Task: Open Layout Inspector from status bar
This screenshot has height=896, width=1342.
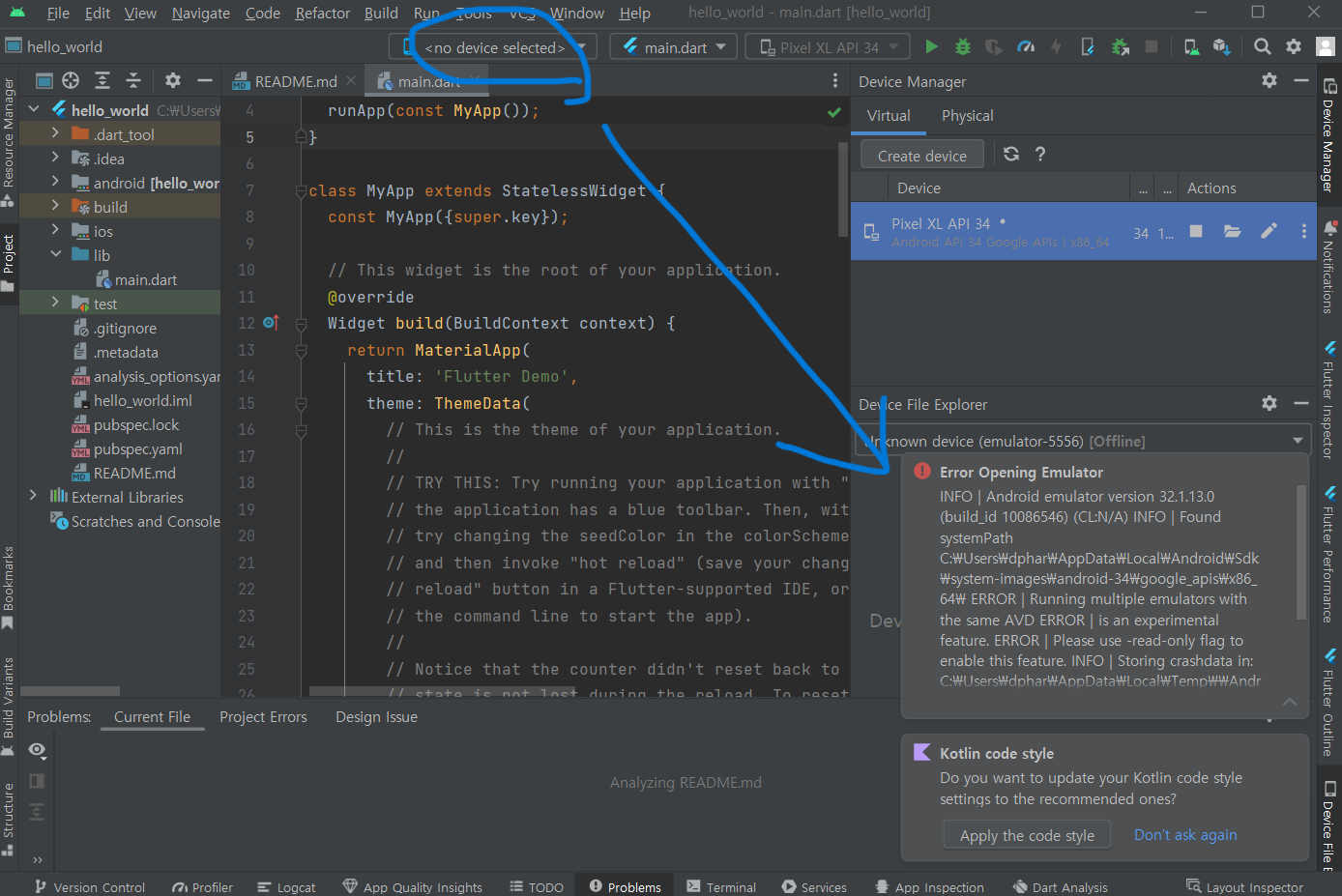Action: (1244, 886)
